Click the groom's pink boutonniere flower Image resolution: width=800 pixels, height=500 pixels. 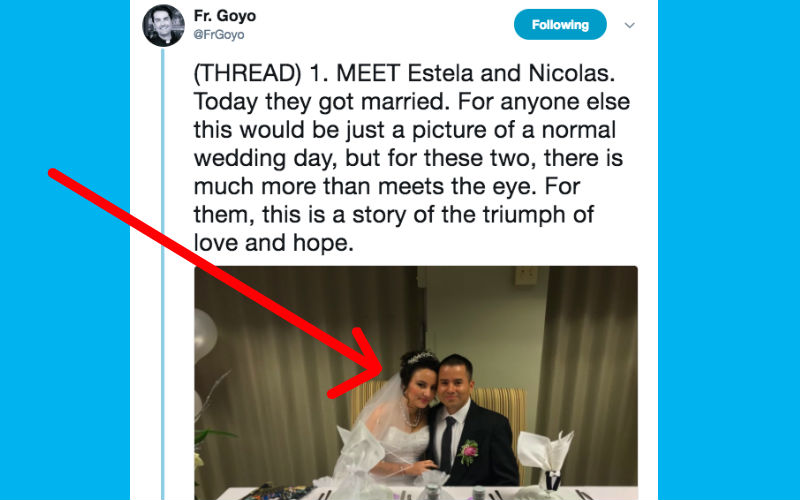coord(468,451)
